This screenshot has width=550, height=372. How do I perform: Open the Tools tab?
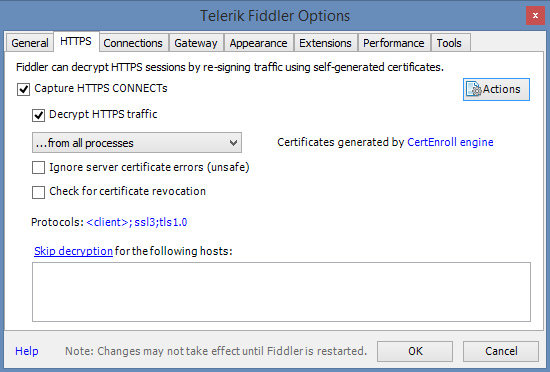449,43
